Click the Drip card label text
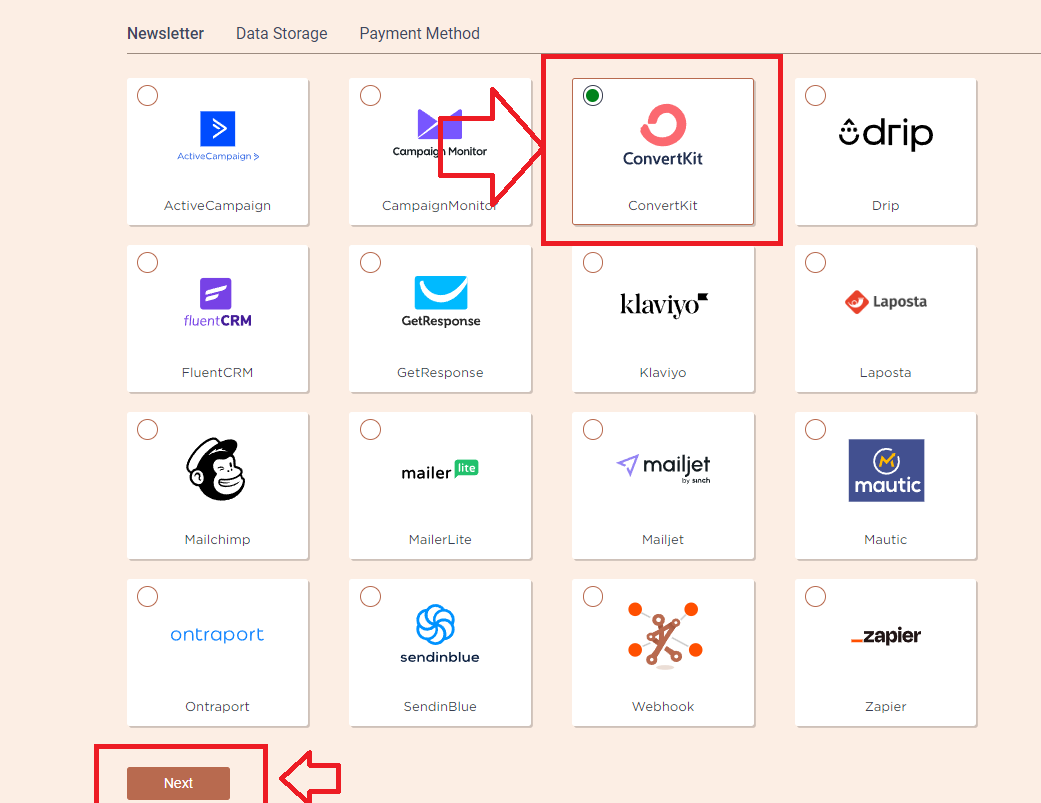 886,206
